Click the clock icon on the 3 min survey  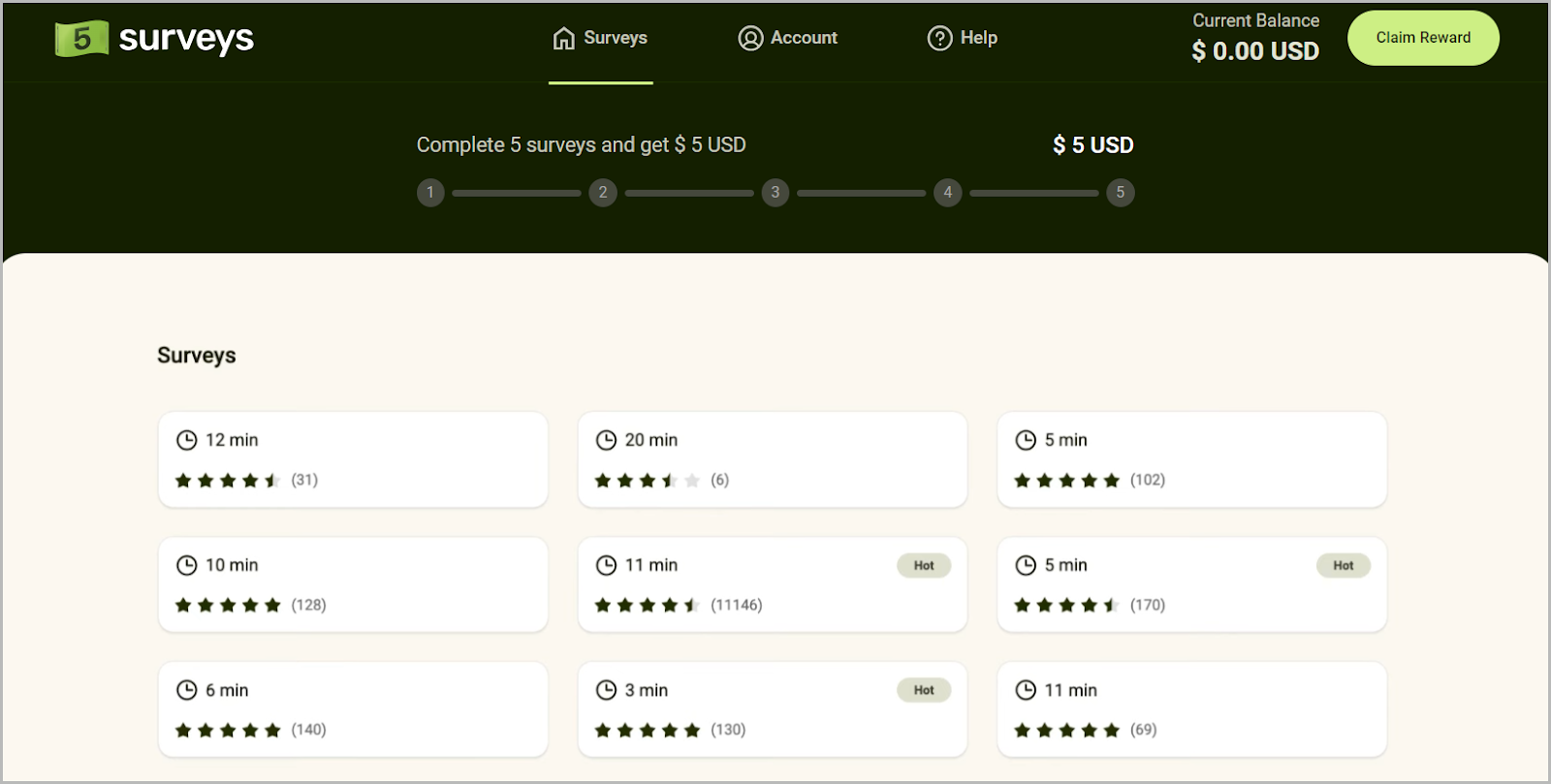pyautogui.click(x=606, y=689)
